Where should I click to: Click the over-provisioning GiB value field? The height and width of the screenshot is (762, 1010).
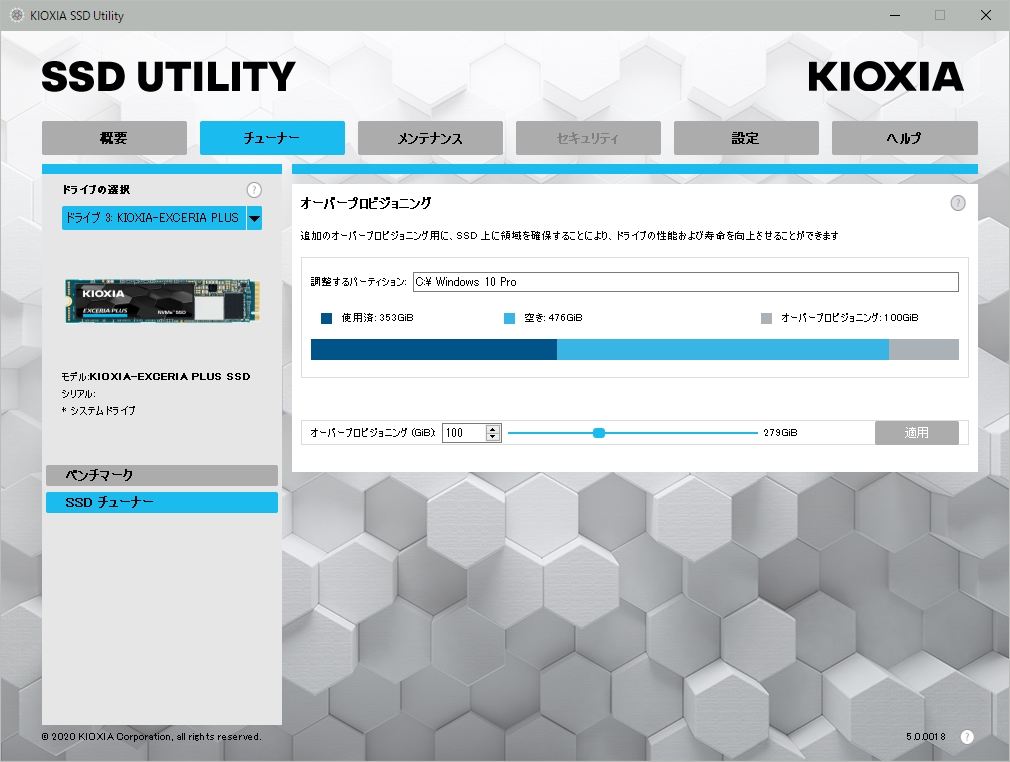pyautogui.click(x=464, y=433)
